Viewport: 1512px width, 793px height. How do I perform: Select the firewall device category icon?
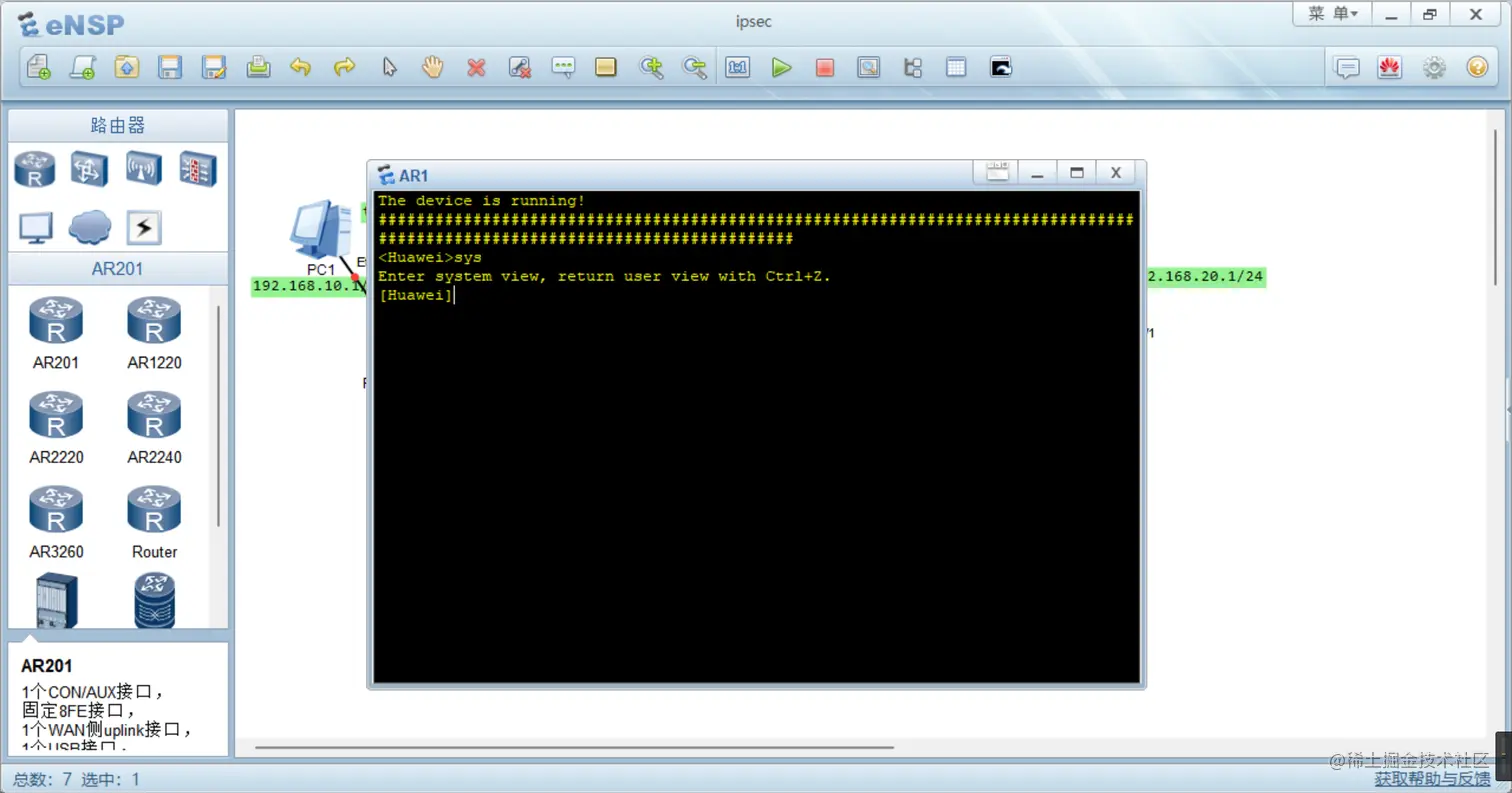click(197, 168)
